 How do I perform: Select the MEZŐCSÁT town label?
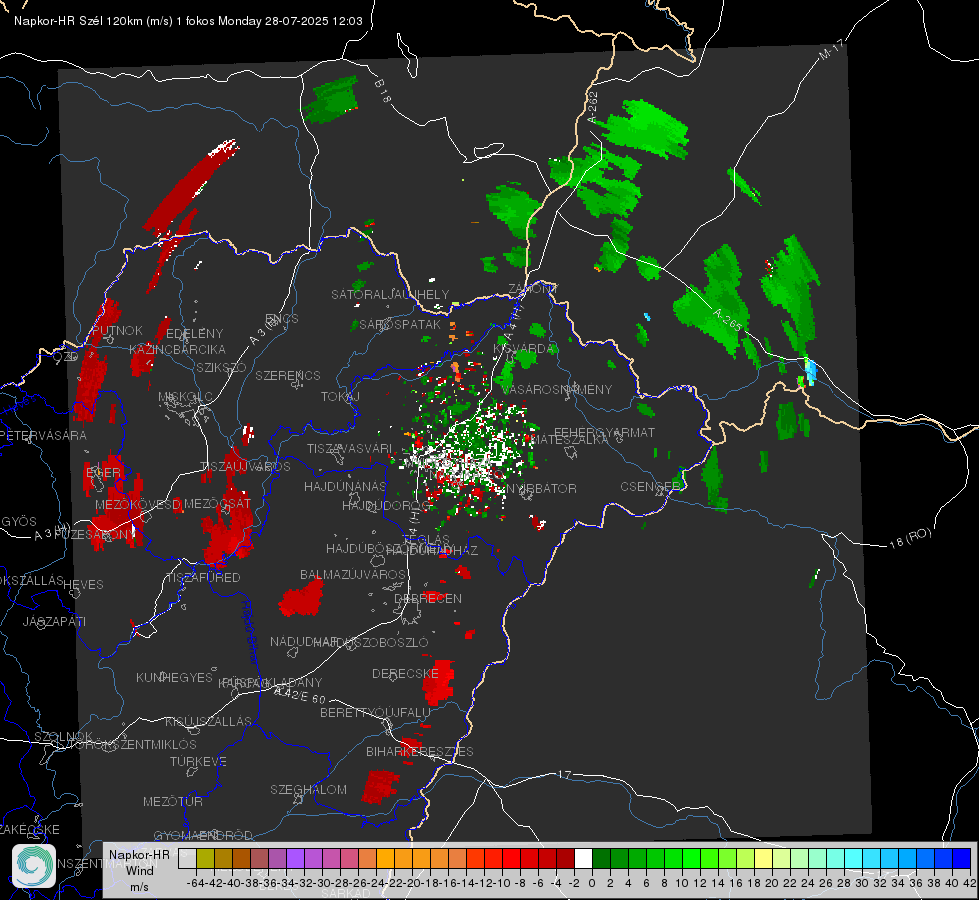tap(217, 503)
